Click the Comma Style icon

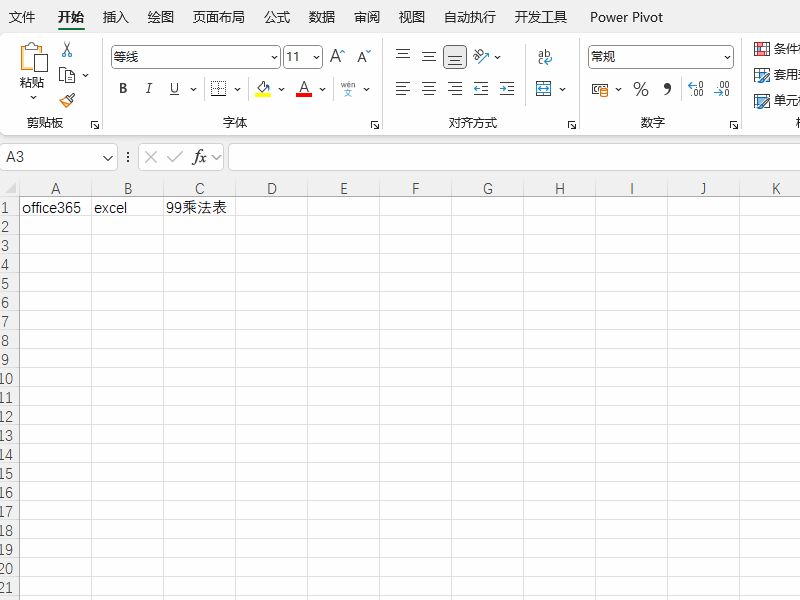(x=667, y=89)
